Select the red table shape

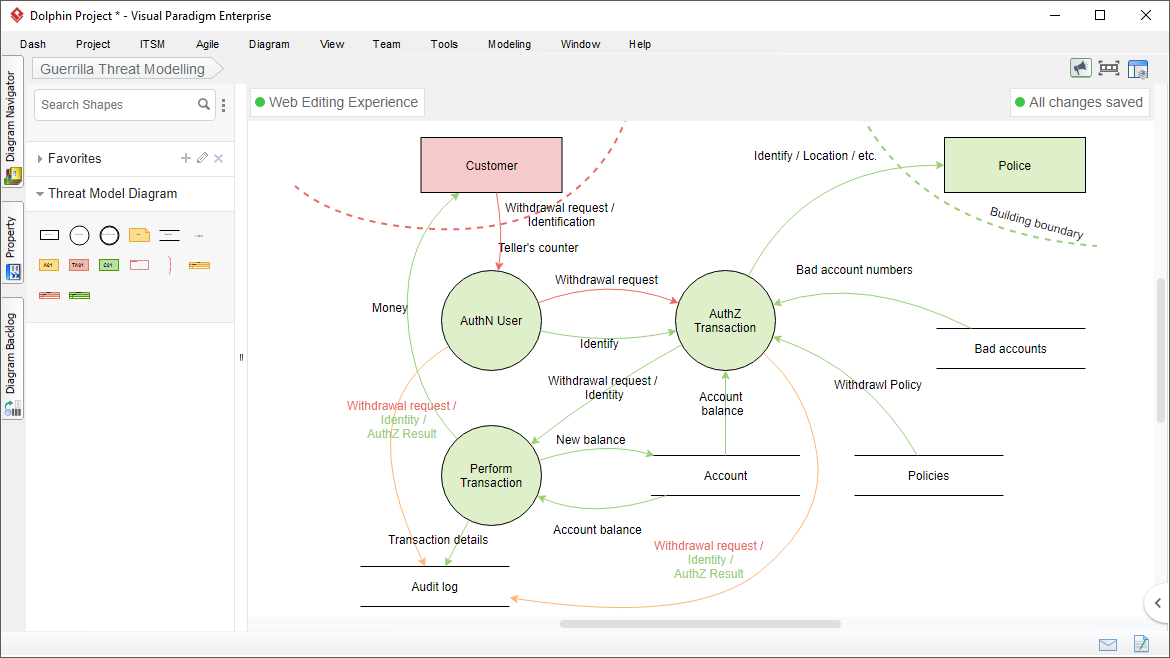pyautogui.click(x=49, y=295)
